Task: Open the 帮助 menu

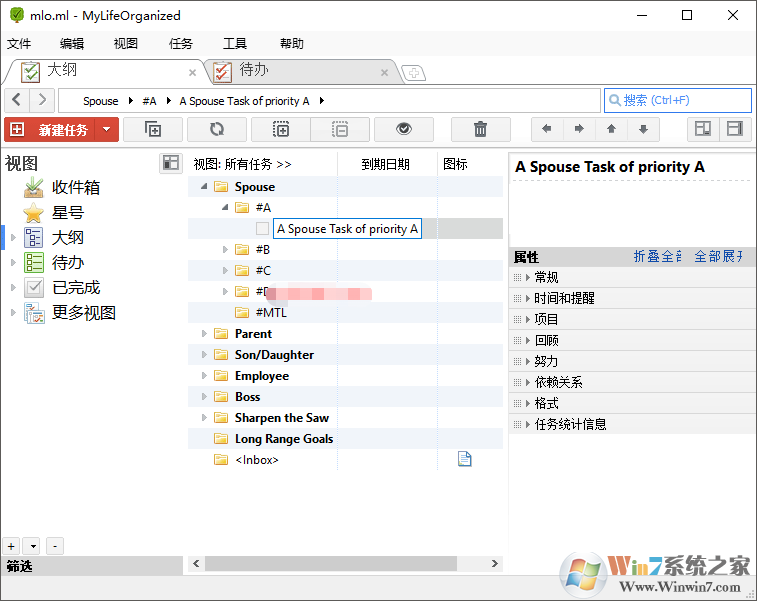Action: coord(292,44)
